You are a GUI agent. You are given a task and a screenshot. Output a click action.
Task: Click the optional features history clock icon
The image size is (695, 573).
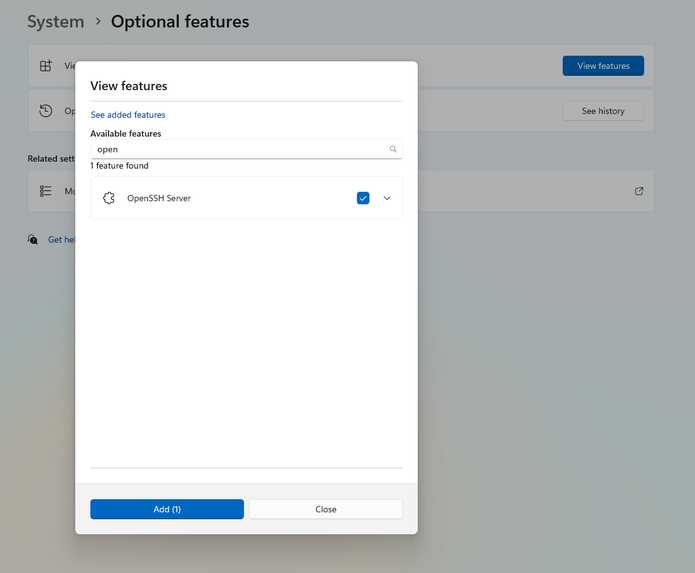46,111
